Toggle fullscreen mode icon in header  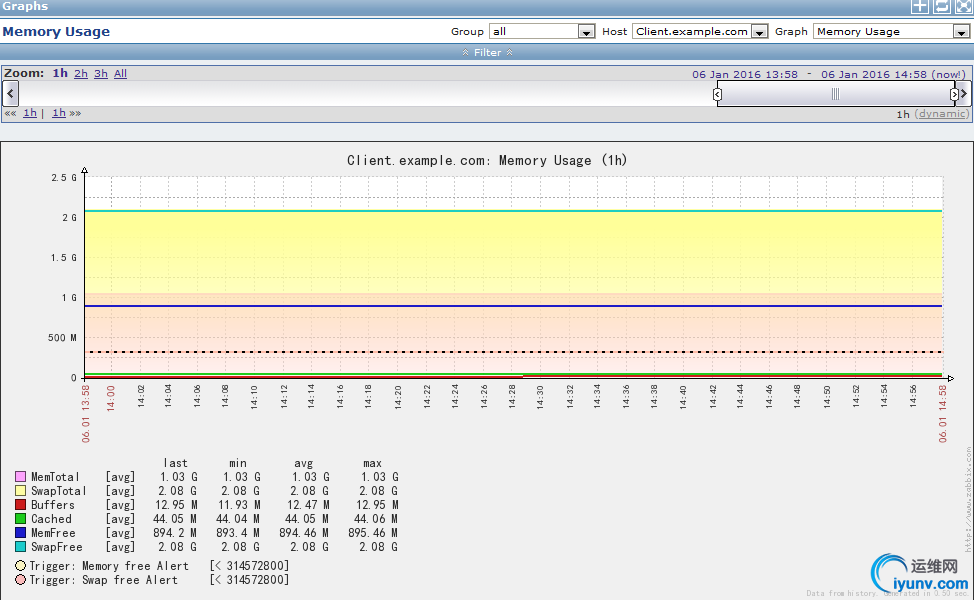click(963, 6)
